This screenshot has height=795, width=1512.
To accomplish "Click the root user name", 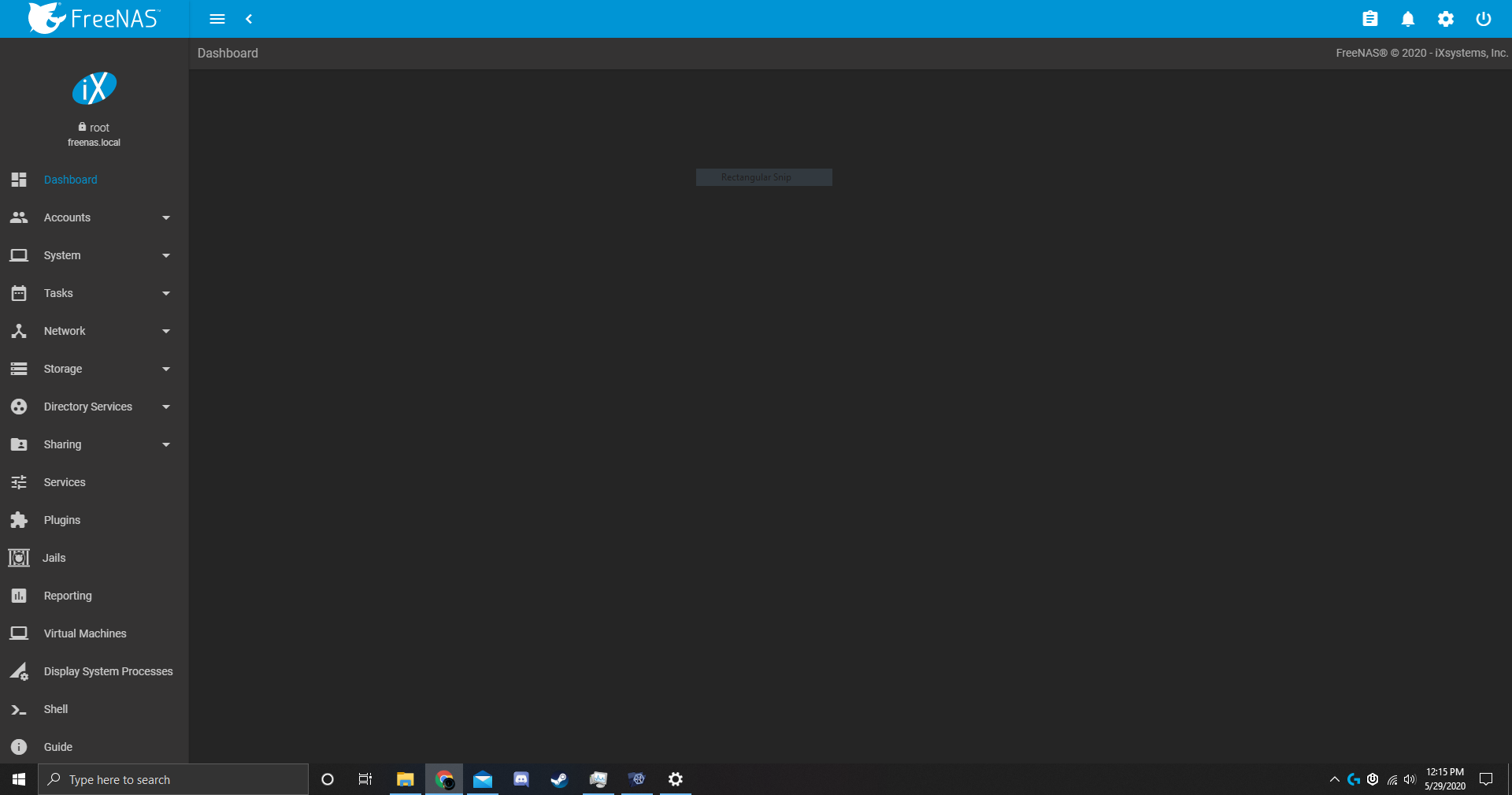I will [99, 128].
